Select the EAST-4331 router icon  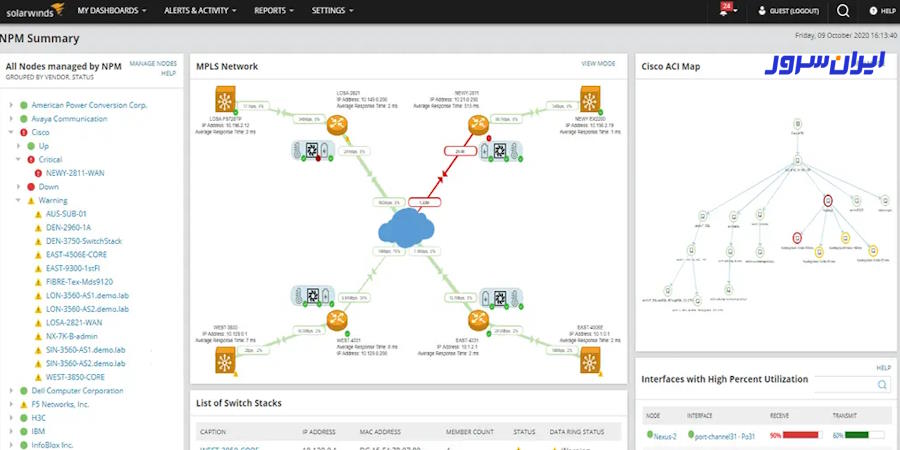pyautogui.click(x=478, y=320)
